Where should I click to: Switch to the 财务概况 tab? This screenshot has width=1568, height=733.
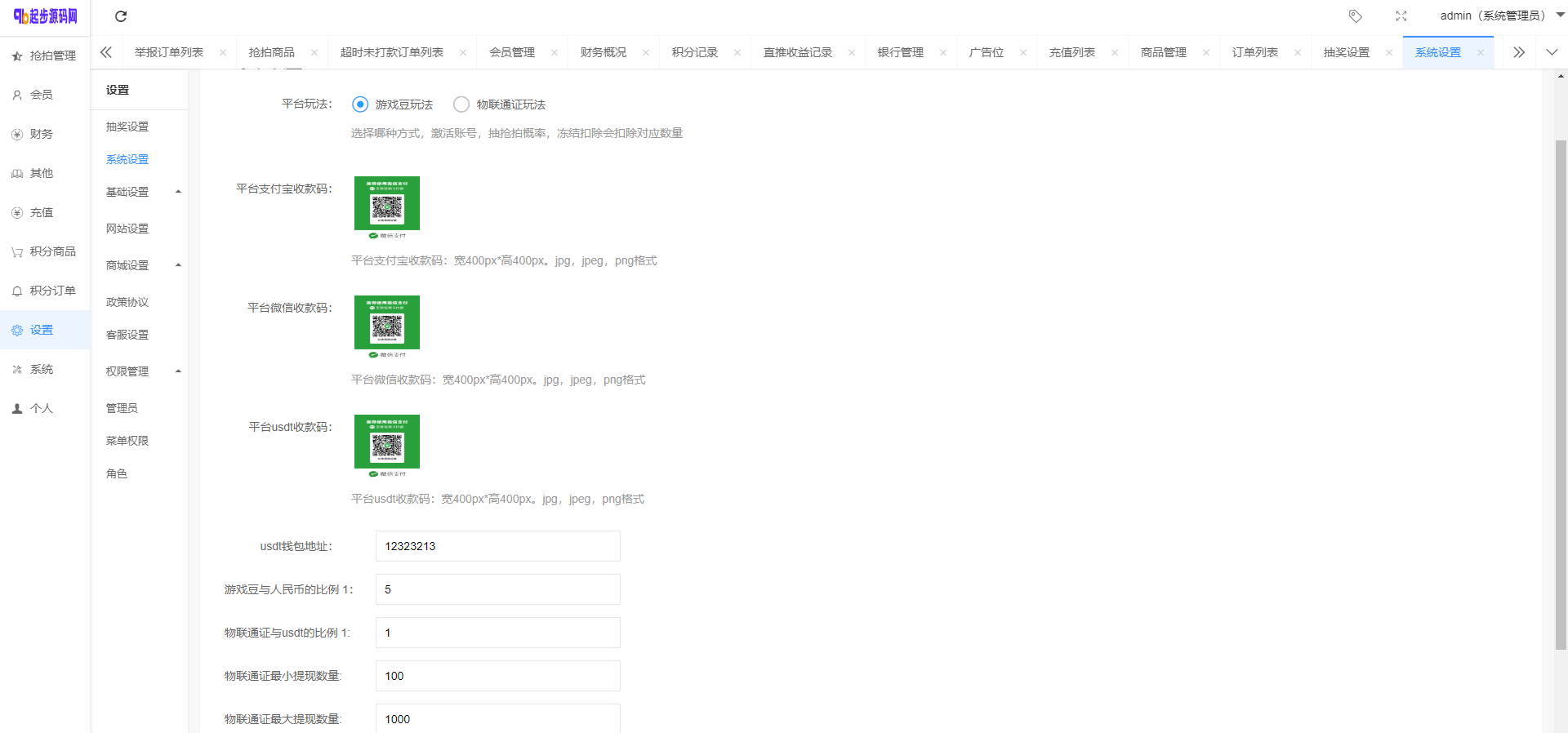[604, 52]
